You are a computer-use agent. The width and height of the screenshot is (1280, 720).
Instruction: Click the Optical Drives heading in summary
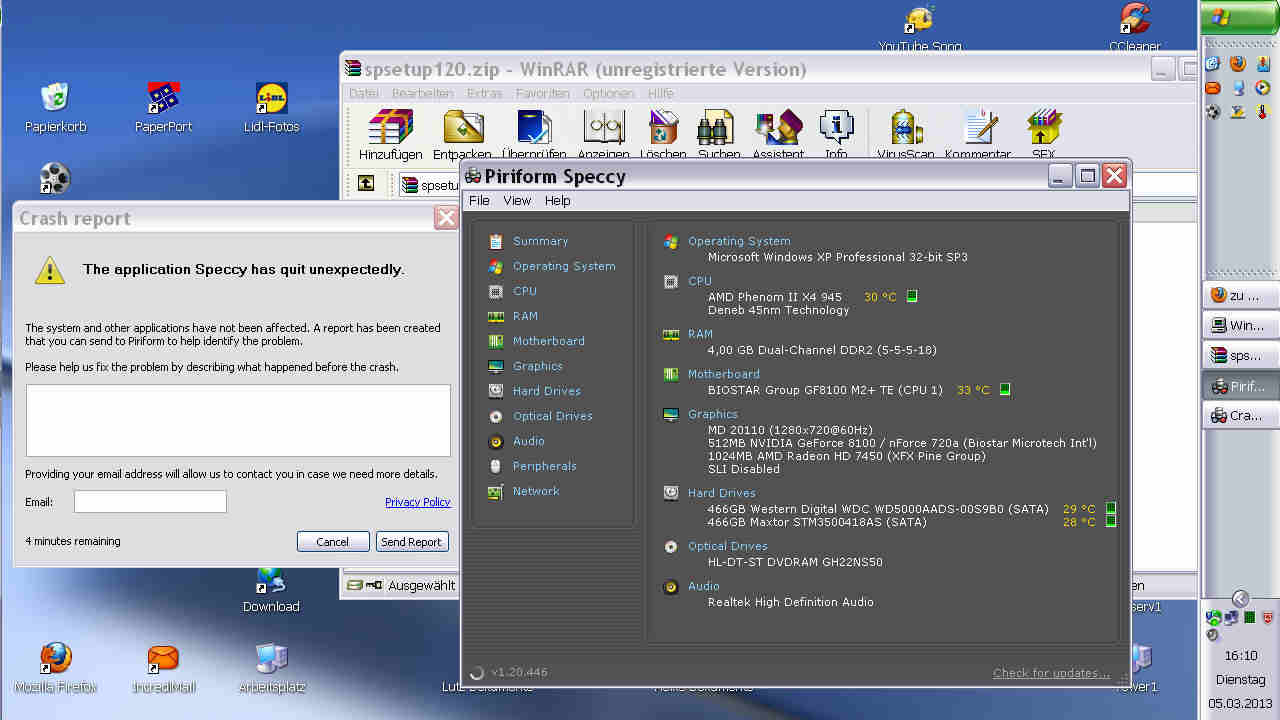(x=728, y=546)
